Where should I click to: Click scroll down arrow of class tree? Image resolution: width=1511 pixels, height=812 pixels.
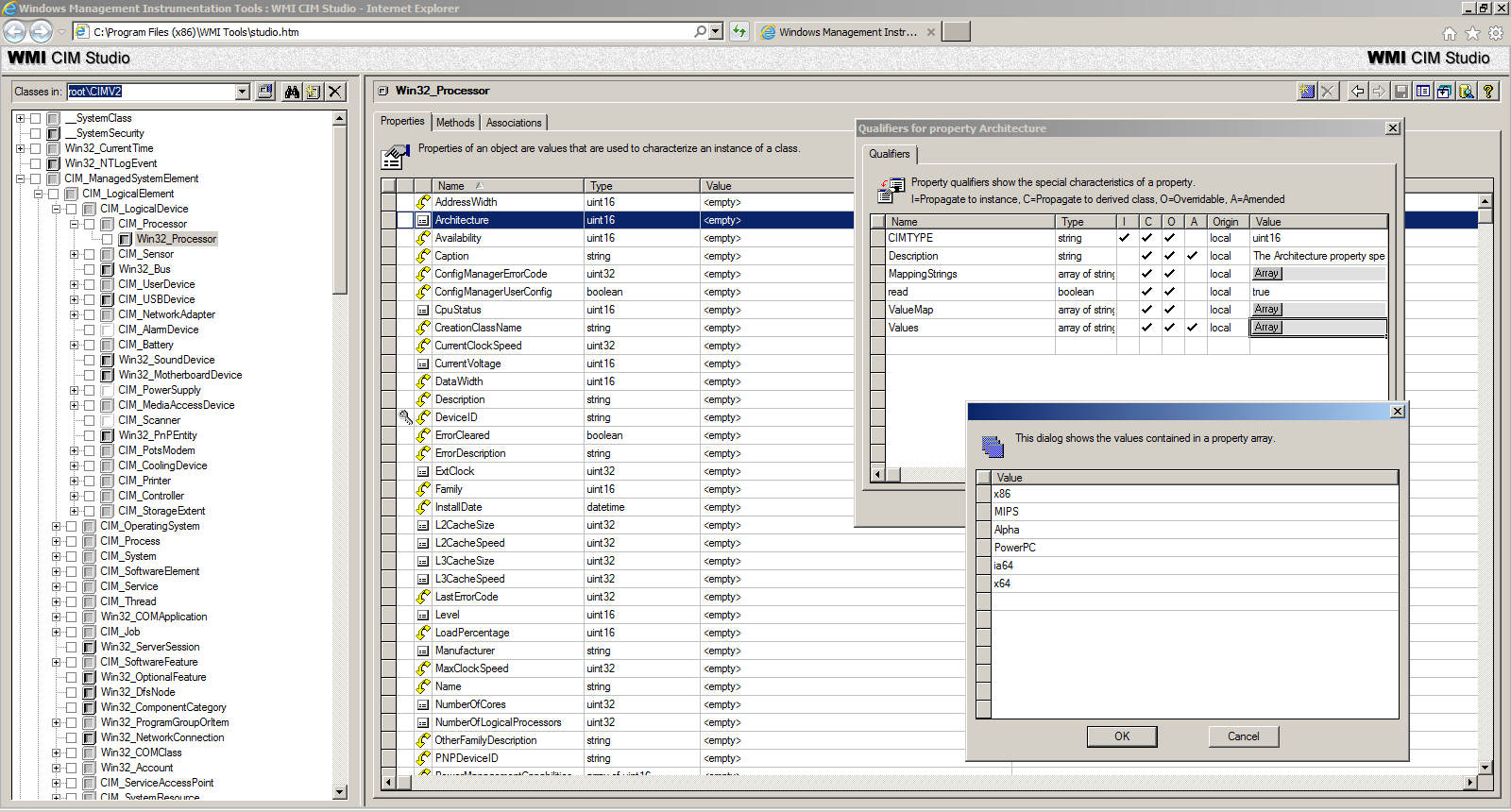point(340,792)
